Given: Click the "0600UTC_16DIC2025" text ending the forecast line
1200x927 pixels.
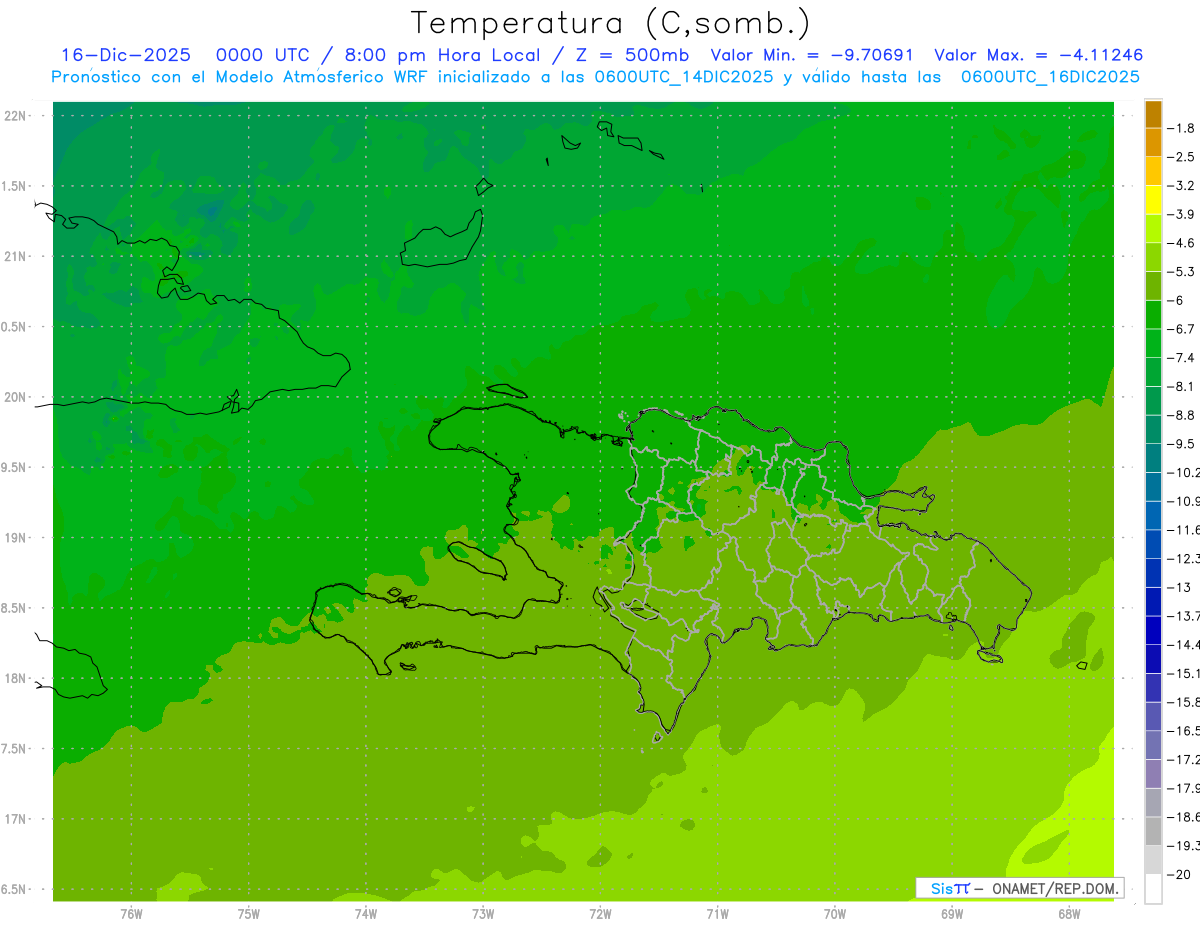Looking at the screenshot, I should [x=1050, y=77].
